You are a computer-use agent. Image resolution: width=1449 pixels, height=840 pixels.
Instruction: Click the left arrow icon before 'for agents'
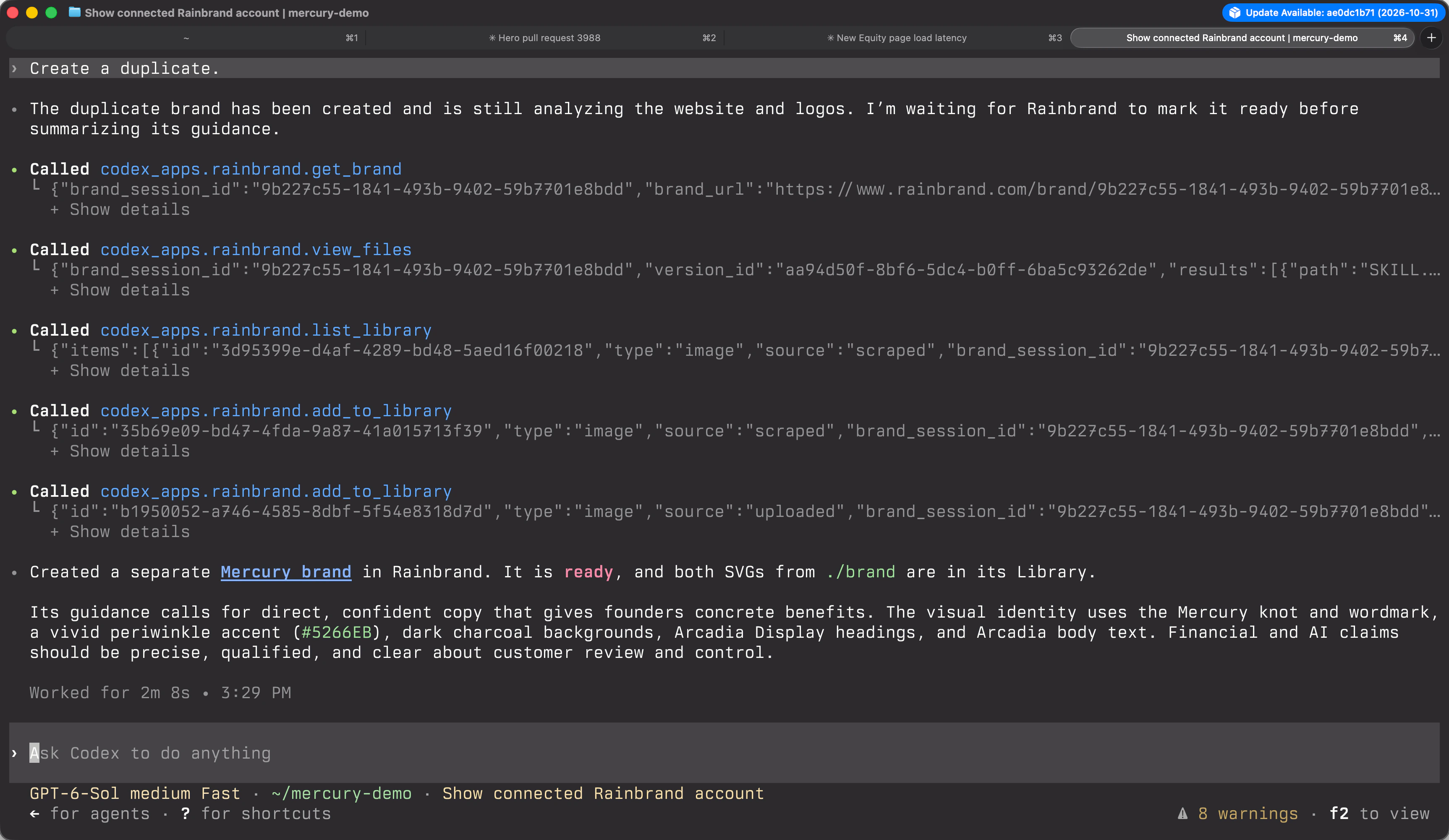pyautogui.click(x=35, y=814)
